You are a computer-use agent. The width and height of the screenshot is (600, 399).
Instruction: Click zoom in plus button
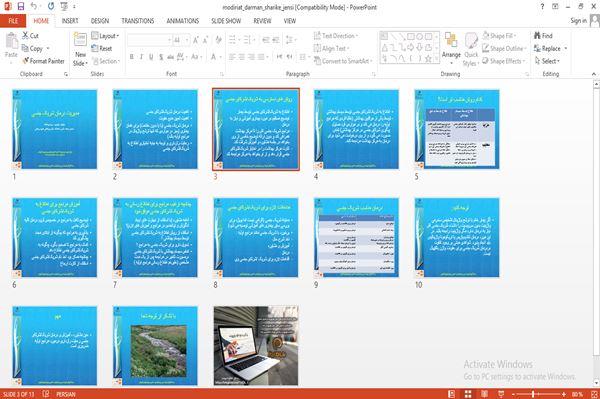[x=563, y=394]
